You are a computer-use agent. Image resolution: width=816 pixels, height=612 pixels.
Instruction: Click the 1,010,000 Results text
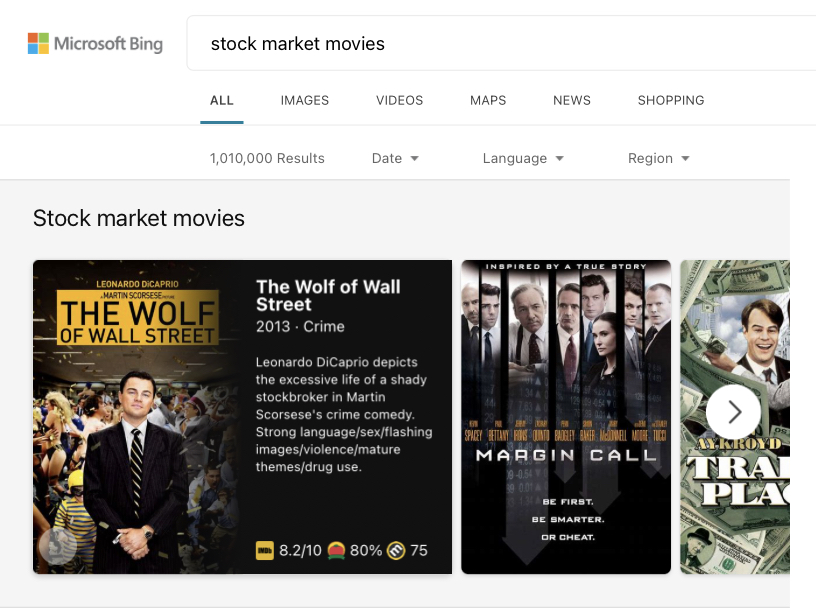click(267, 158)
